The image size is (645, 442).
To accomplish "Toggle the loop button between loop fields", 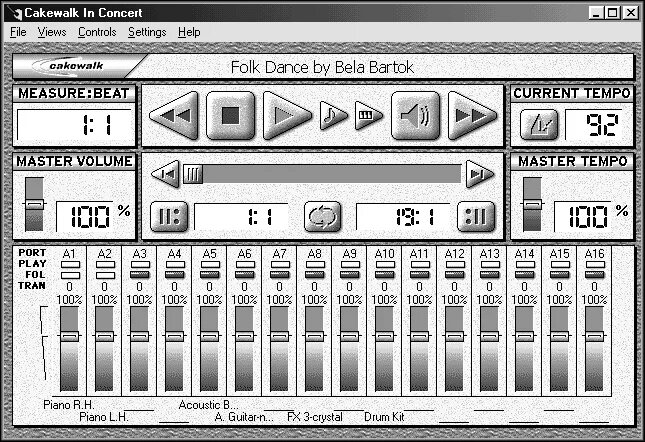I will (x=323, y=216).
